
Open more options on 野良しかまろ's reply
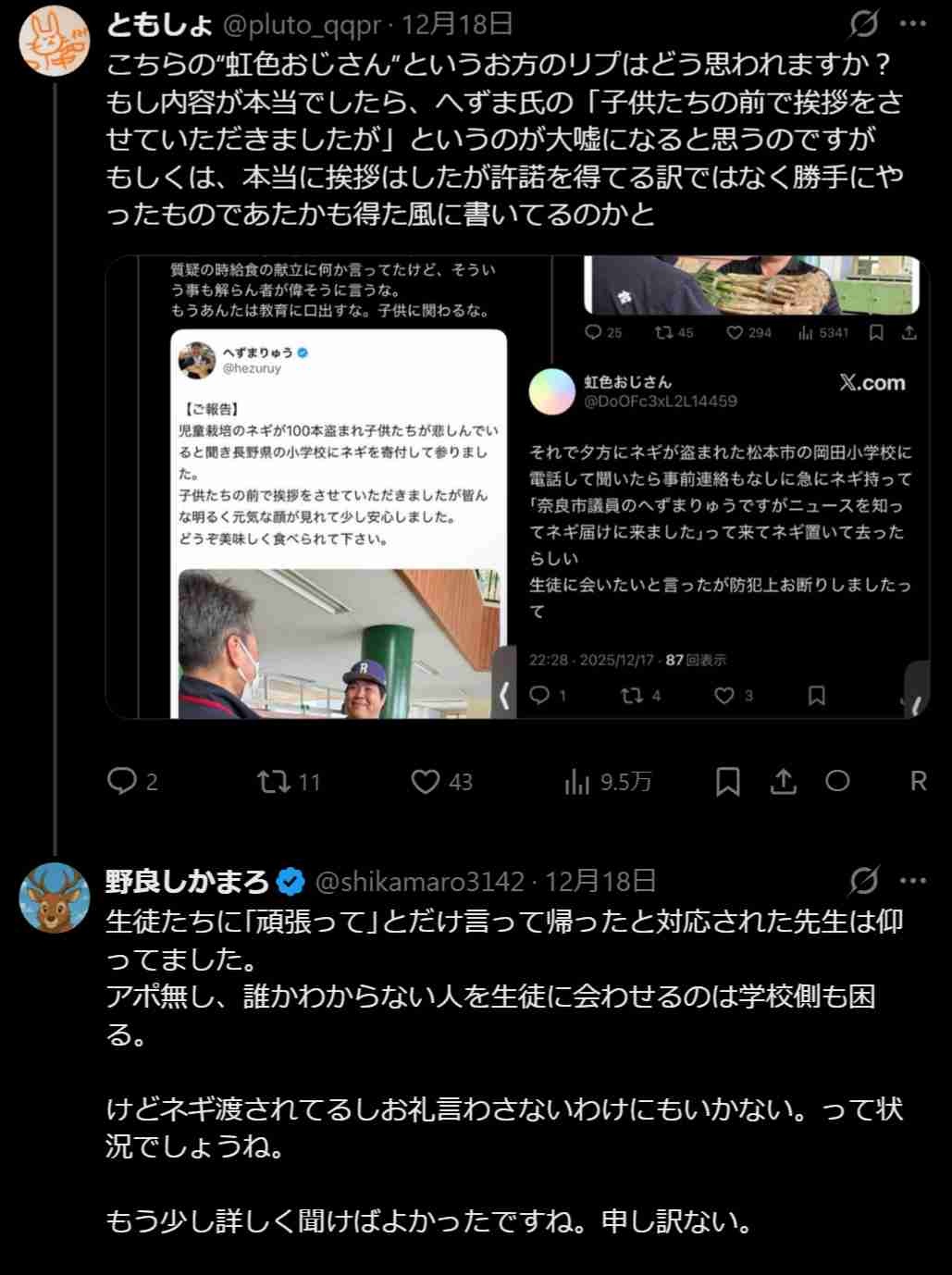click(x=913, y=881)
